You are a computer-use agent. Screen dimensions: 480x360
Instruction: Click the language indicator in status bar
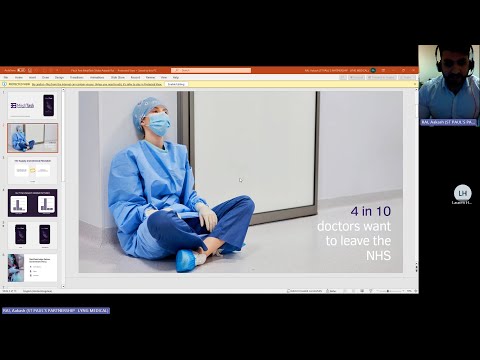coord(37,291)
